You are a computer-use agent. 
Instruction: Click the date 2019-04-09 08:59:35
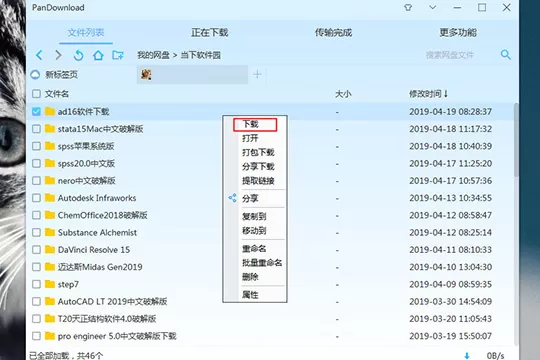tap(450, 284)
